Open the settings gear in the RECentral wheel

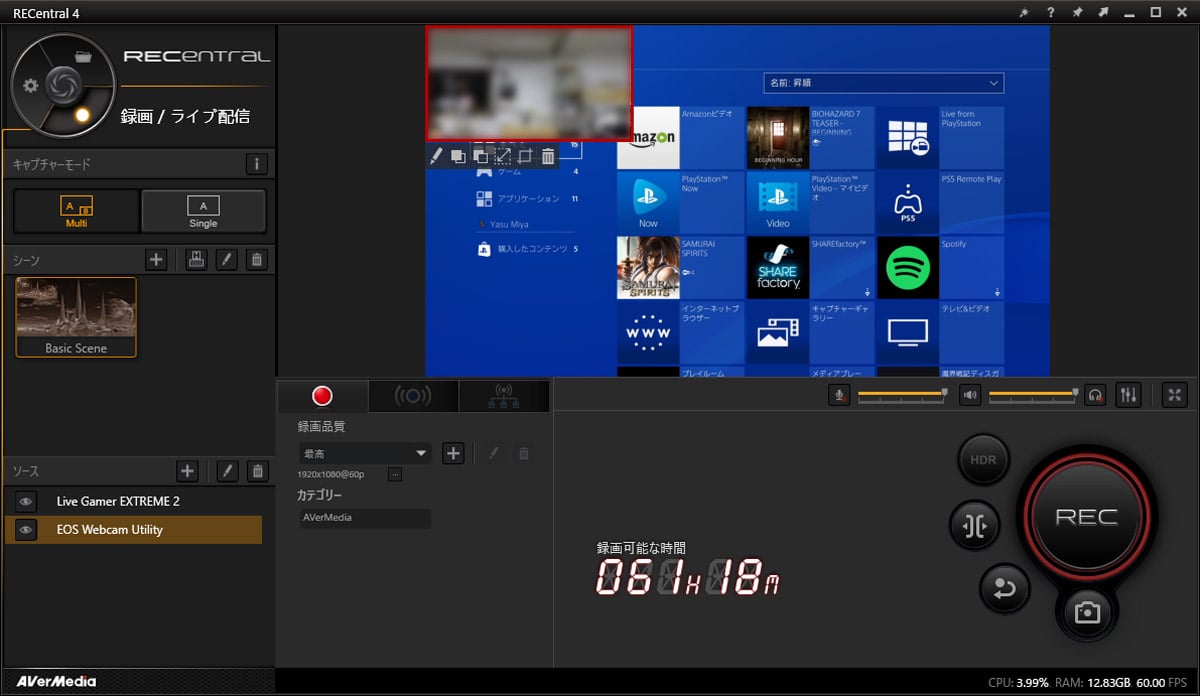pos(31,85)
